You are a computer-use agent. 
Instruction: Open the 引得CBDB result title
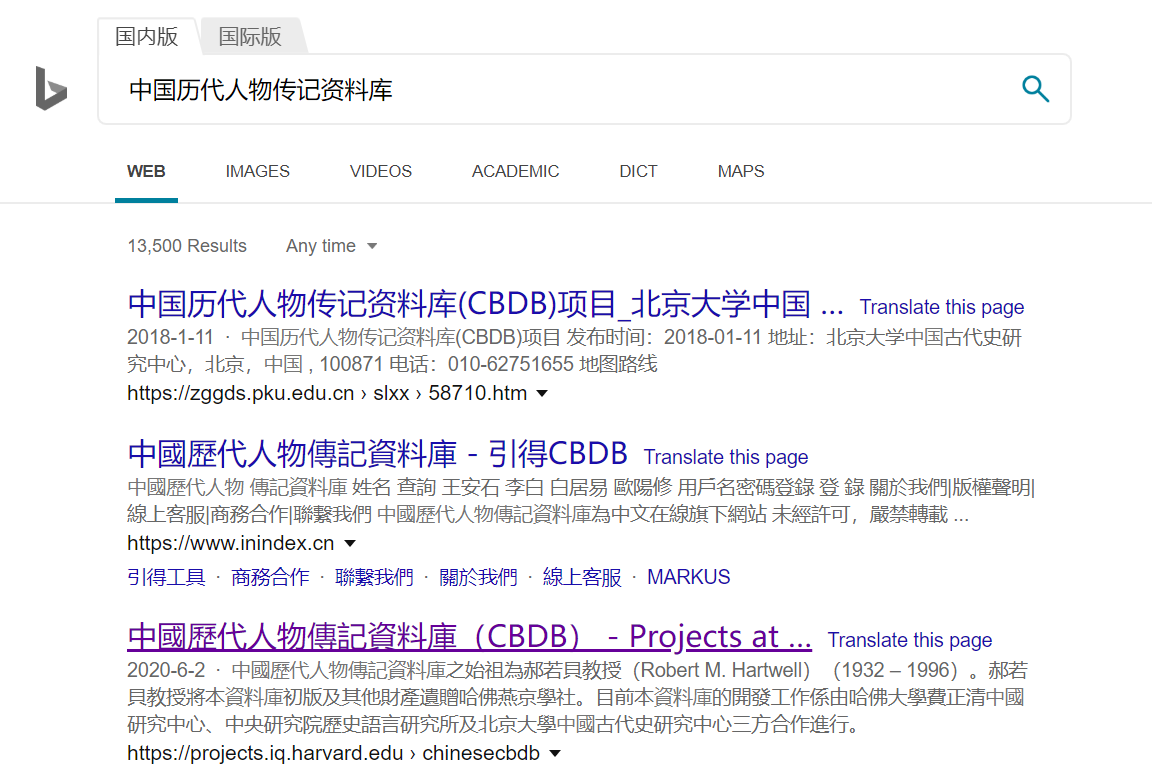pos(377,454)
